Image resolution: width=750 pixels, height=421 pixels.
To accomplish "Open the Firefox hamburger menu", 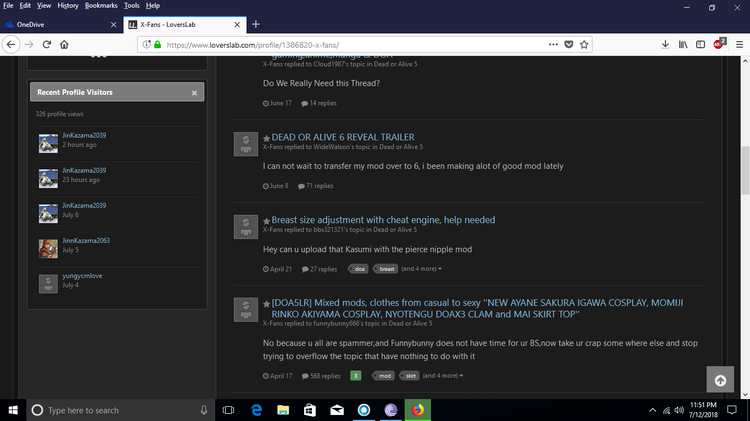I will tap(739, 44).
